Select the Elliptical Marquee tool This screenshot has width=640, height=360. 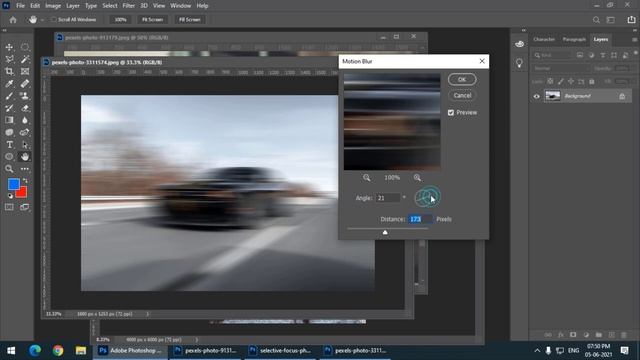pyautogui.click(x=25, y=47)
